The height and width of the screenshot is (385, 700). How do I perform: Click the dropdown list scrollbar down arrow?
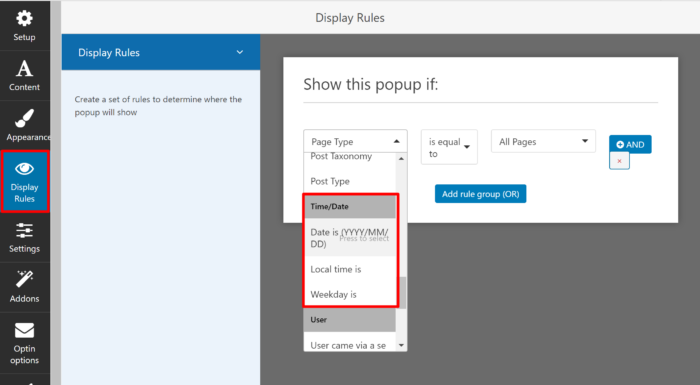pos(401,345)
